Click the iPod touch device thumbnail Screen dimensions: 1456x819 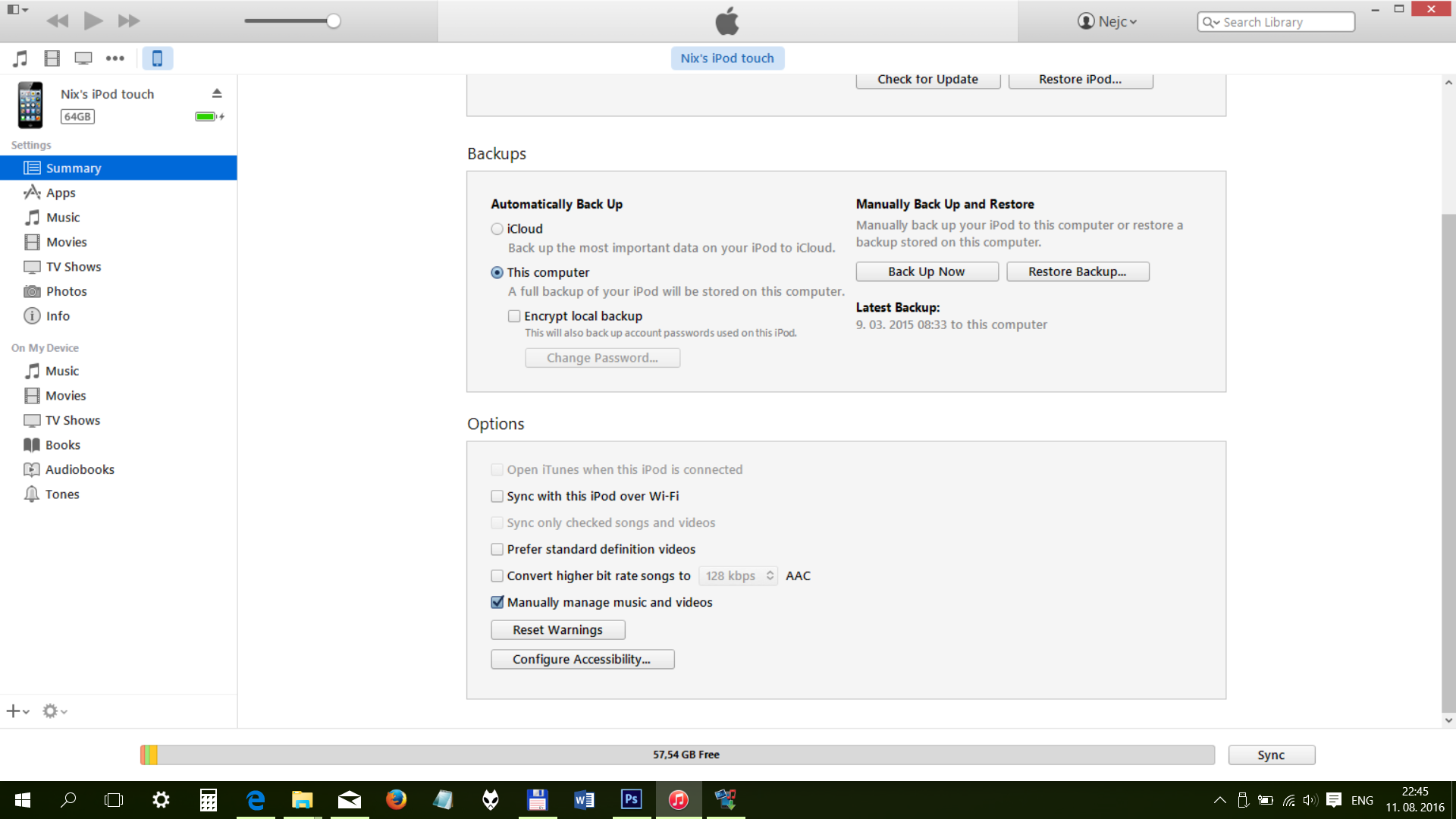[30, 105]
